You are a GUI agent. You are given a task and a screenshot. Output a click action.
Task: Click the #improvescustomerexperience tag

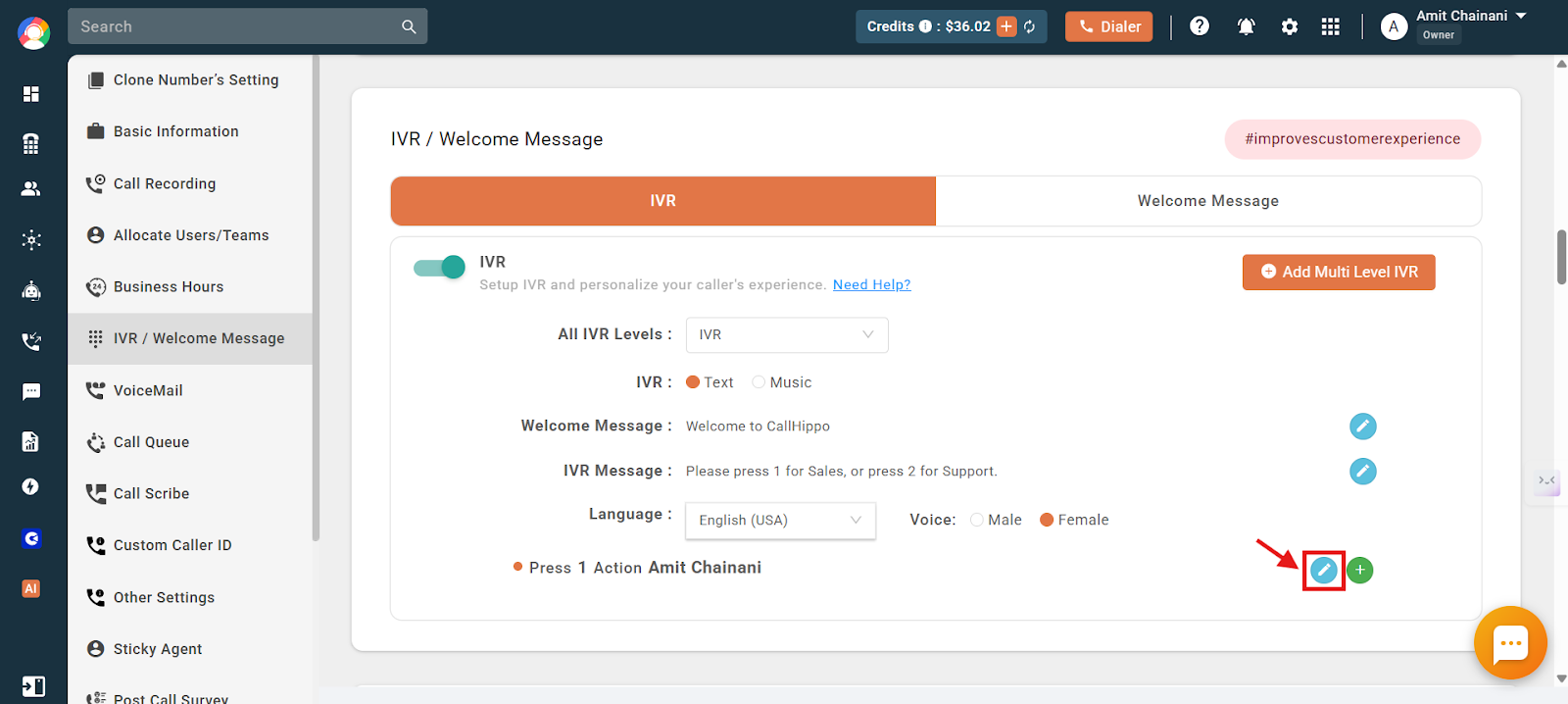click(1352, 139)
